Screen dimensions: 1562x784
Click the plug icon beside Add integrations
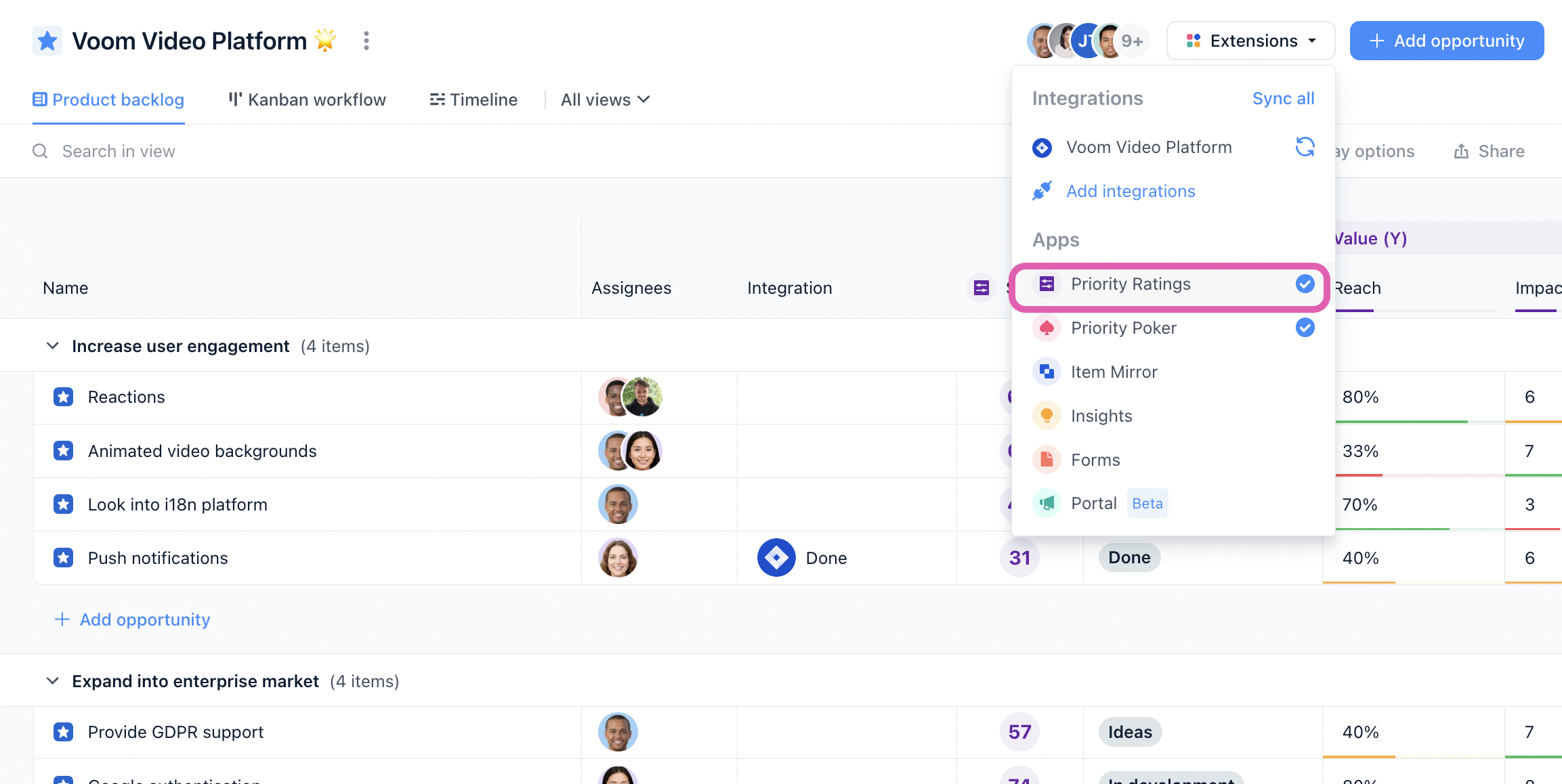pyautogui.click(x=1042, y=191)
